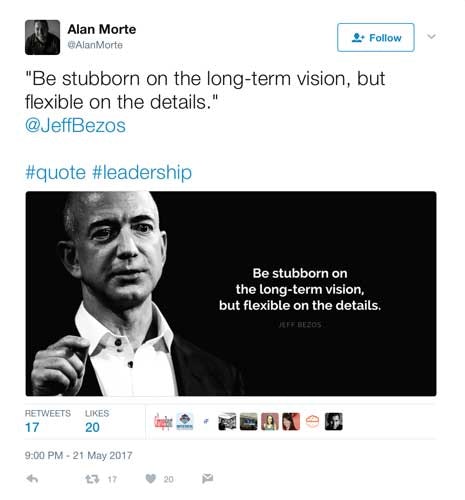Expand the tweet options chevron

pyautogui.click(x=432, y=36)
